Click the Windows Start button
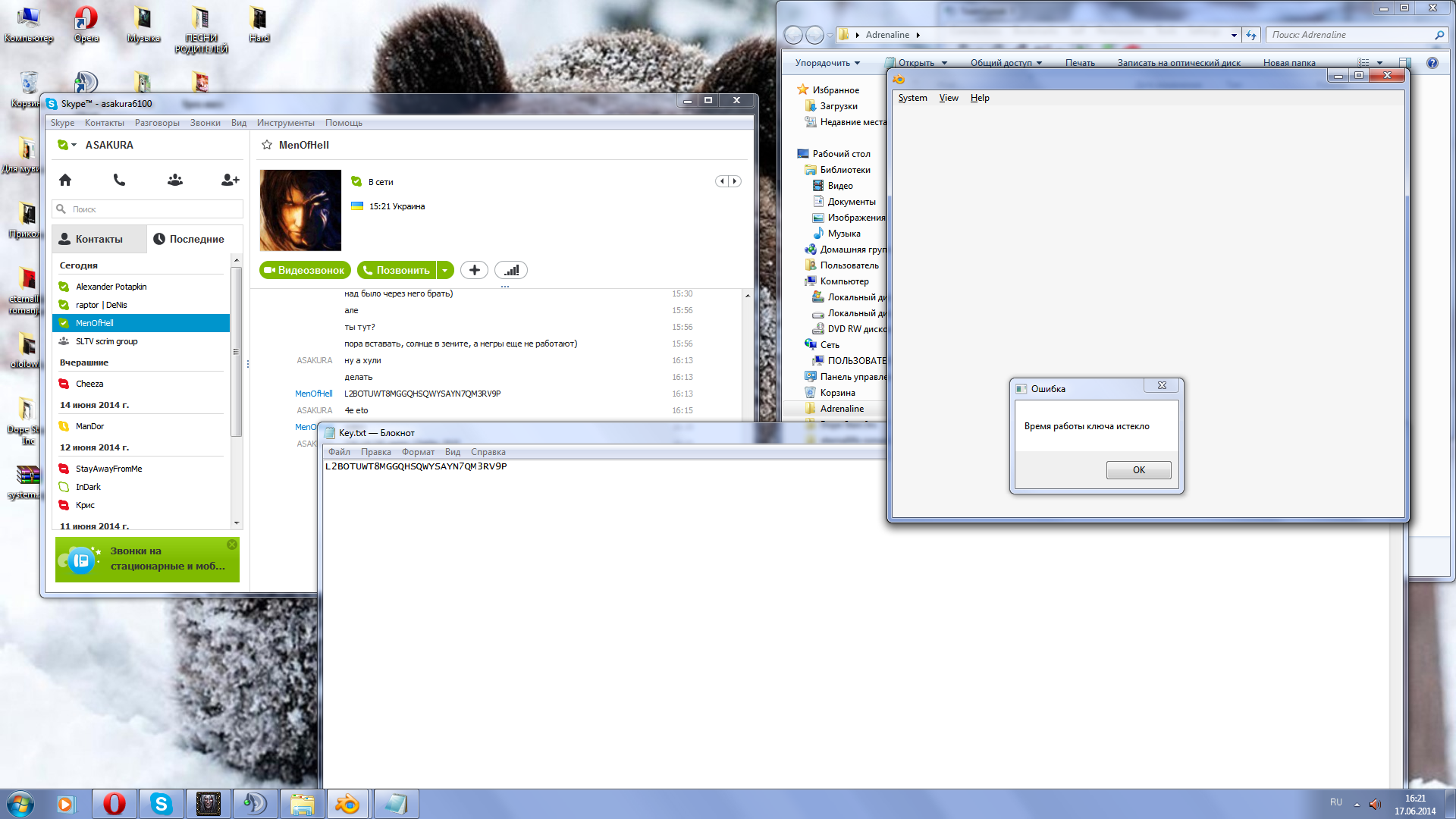Image resolution: width=1456 pixels, height=819 pixels. (20, 804)
